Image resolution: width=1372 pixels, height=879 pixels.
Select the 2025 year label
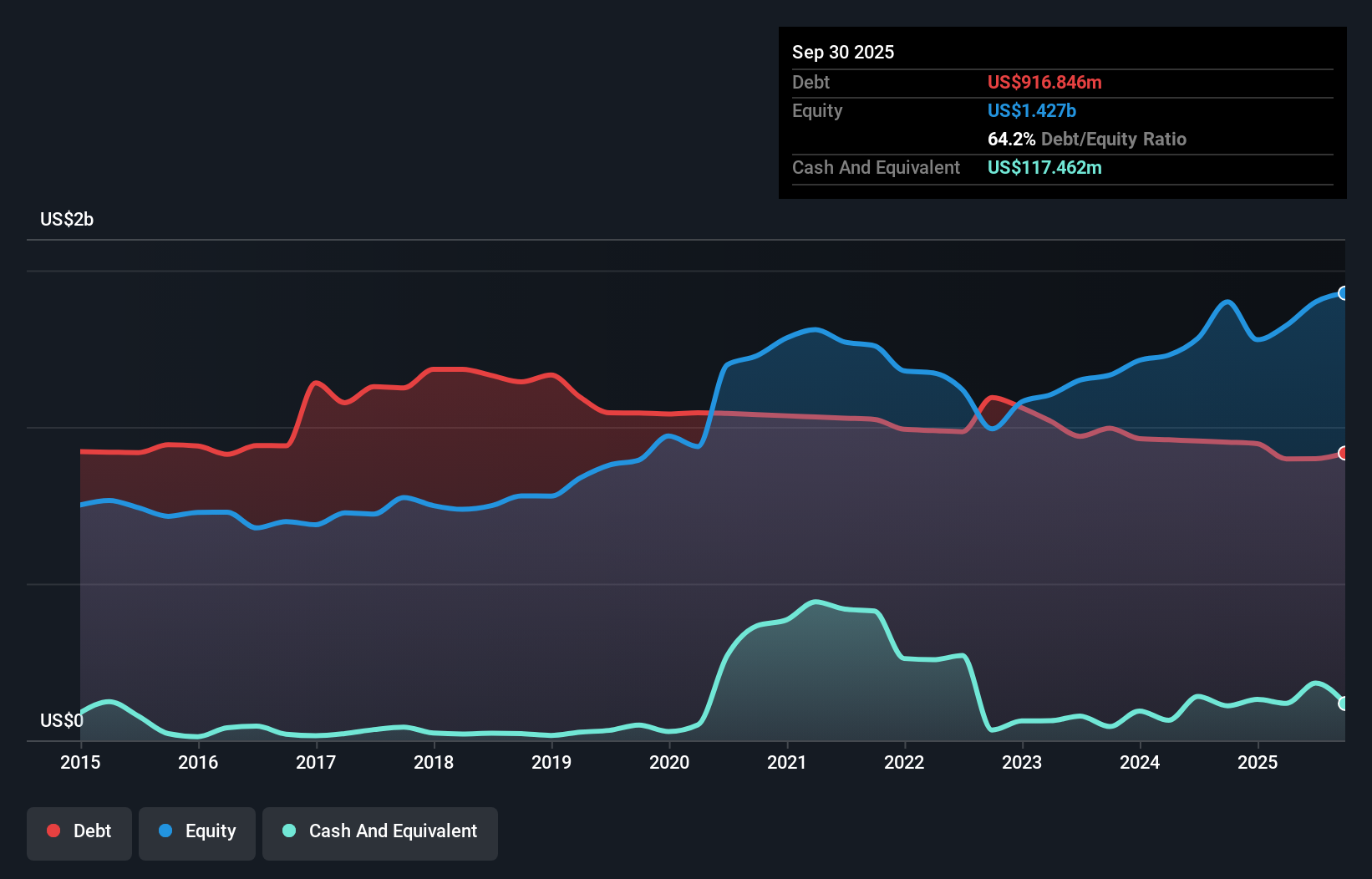[x=1258, y=762]
